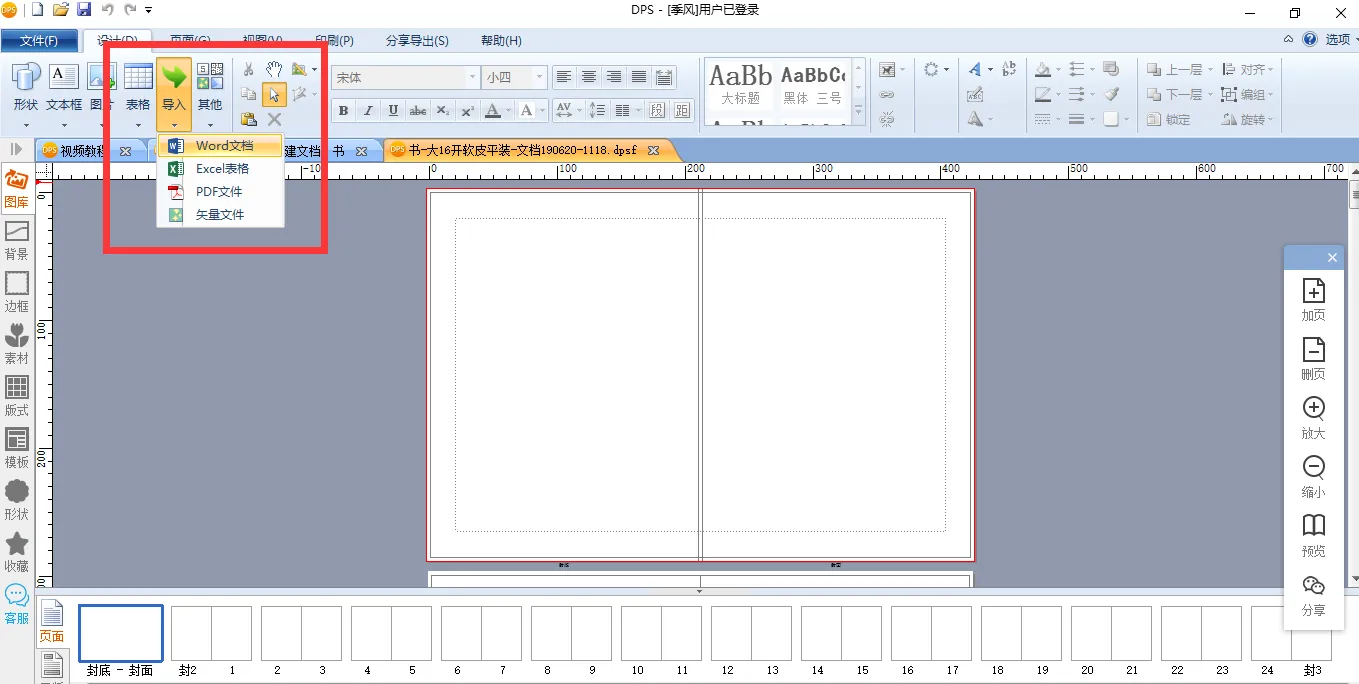Click 加页 add page icon
This screenshot has height=684, width=1359.
coord(1313,299)
